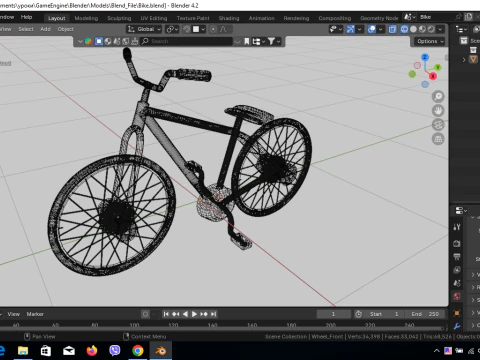
Task: Open the Global transform orientation dropdown
Action: [x=144, y=29]
